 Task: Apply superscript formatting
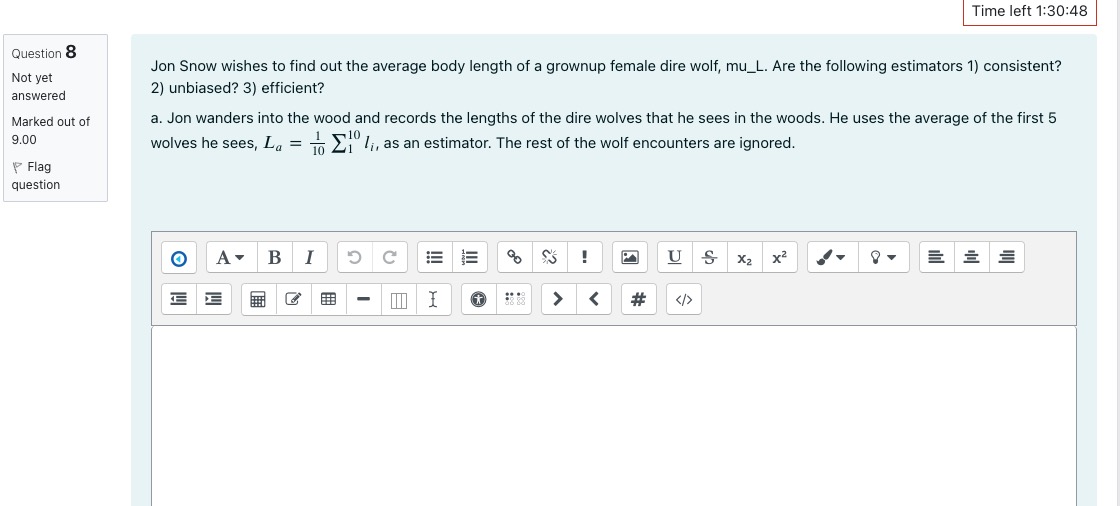[x=779, y=258]
